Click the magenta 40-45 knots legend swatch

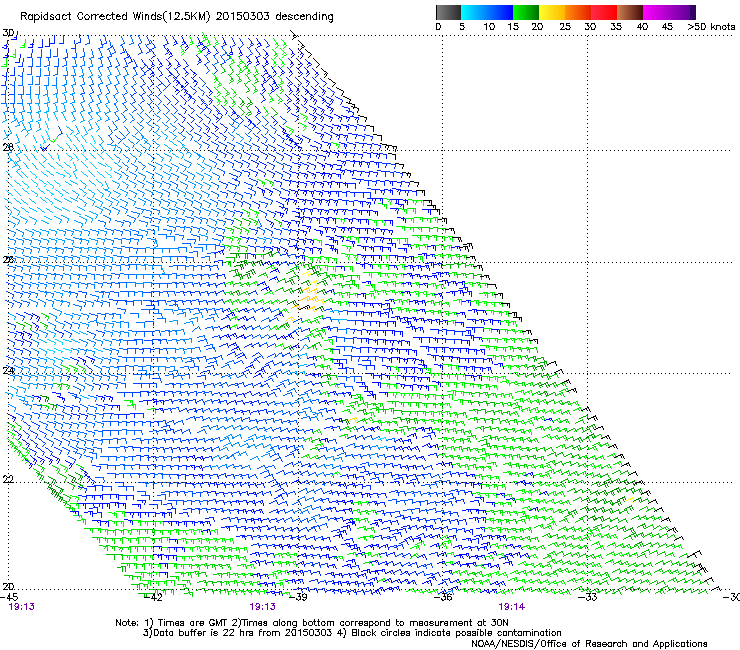[x=656, y=12]
